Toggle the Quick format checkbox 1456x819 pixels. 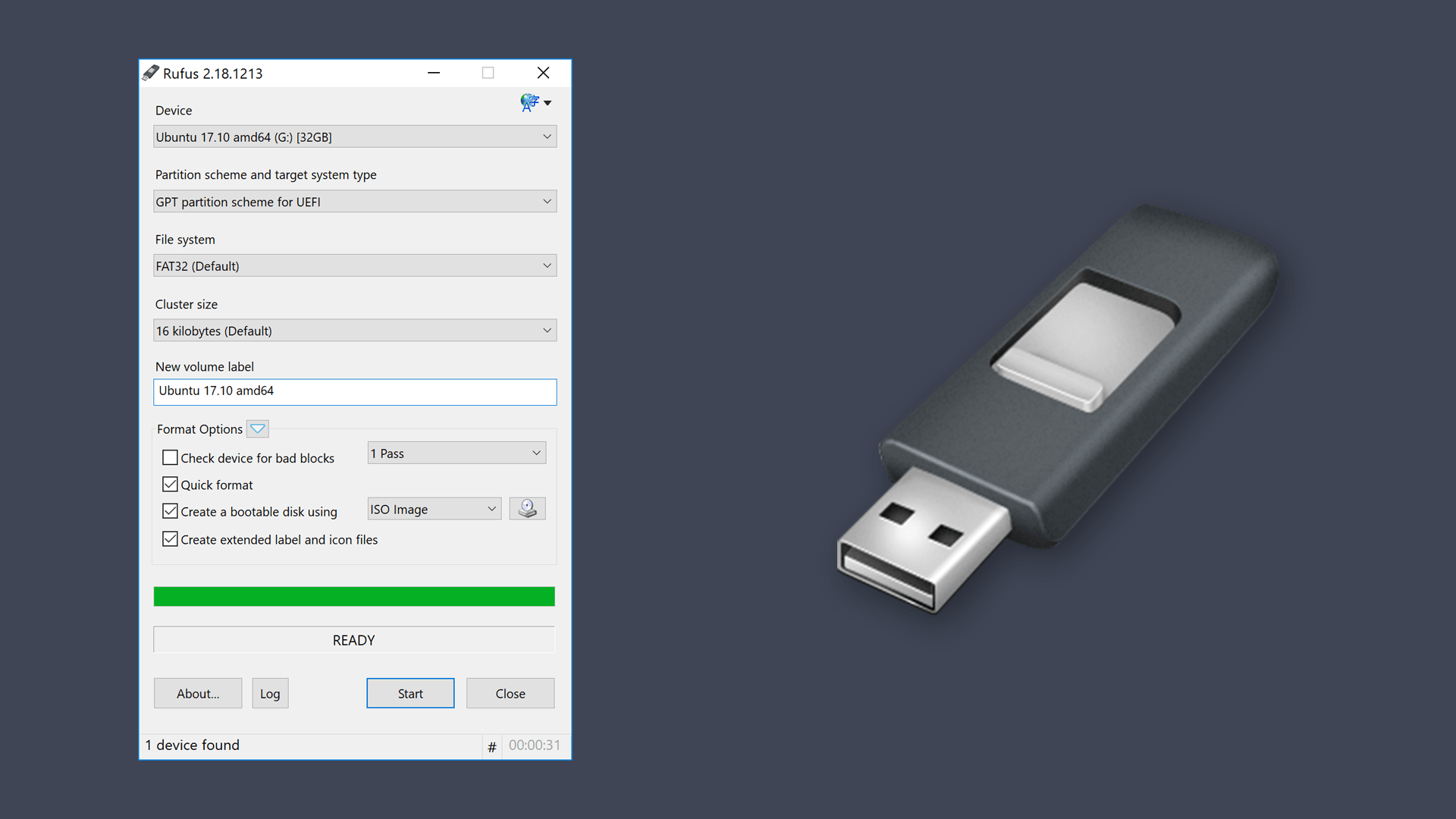pyautogui.click(x=170, y=484)
